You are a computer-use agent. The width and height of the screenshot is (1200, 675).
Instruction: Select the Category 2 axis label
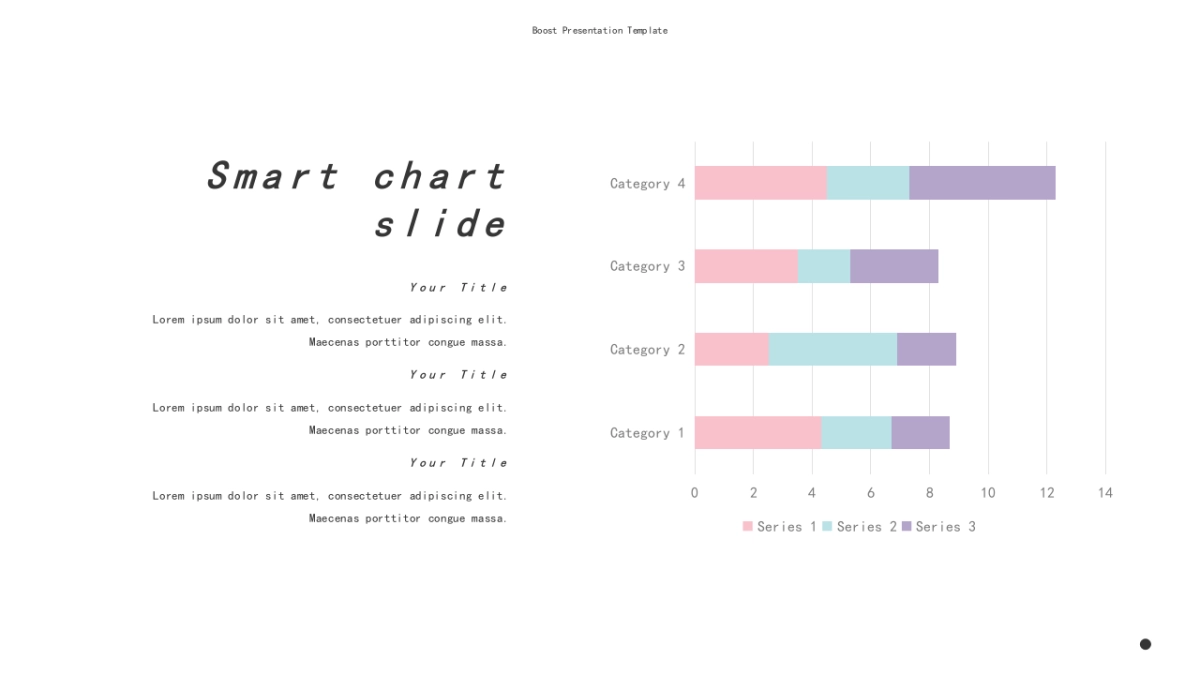click(648, 350)
